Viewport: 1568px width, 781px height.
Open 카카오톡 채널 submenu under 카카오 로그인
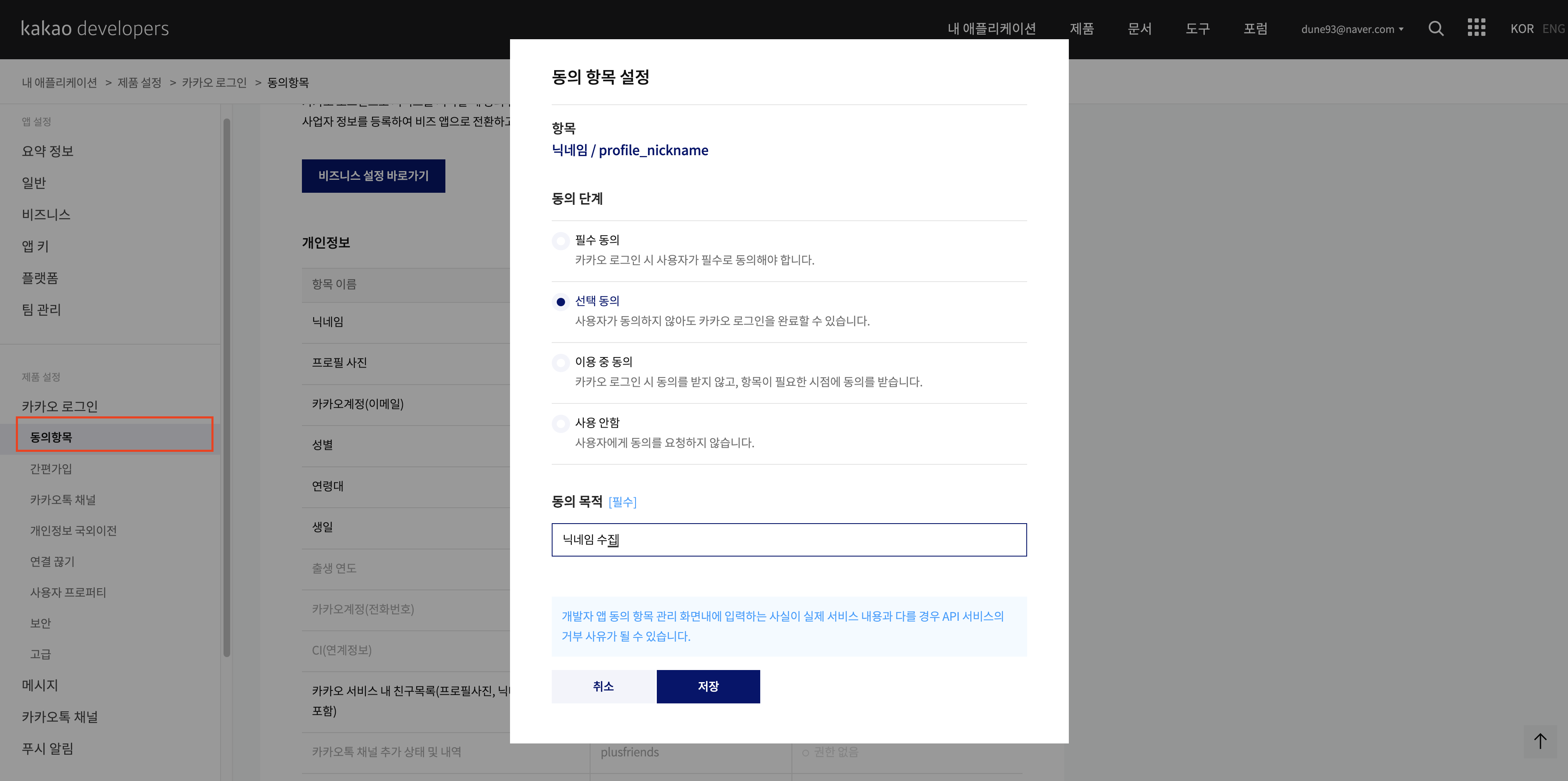click(63, 500)
